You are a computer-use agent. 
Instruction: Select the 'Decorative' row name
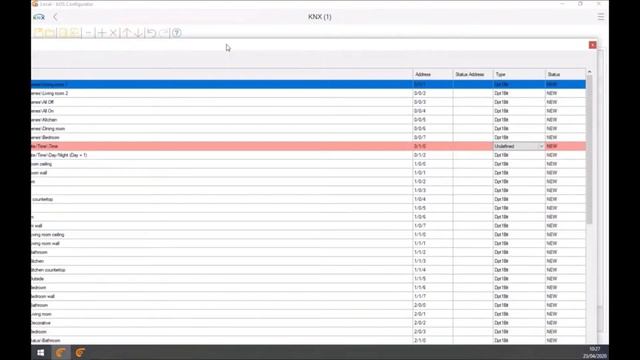[x=41, y=323]
